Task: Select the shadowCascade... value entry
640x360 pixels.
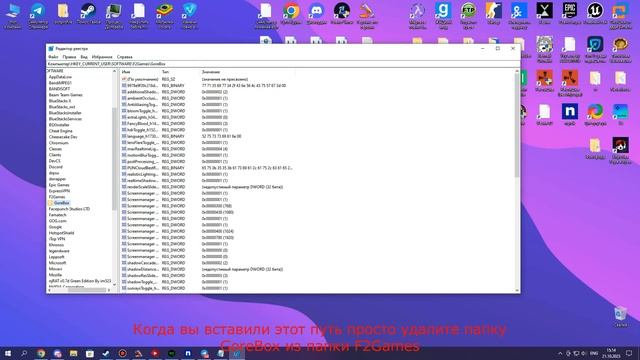Action: point(140,263)
